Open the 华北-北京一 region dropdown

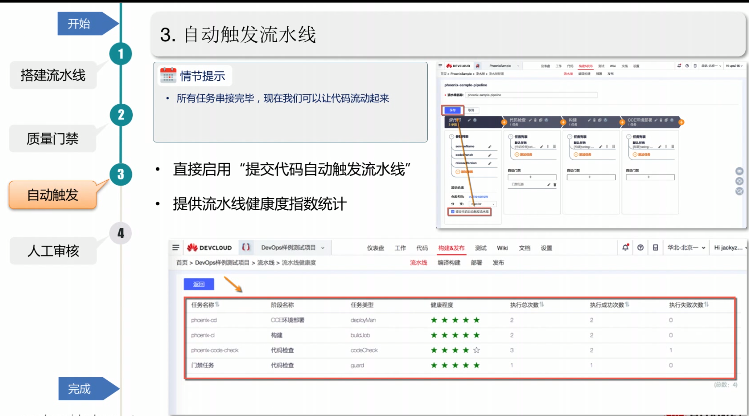click(x=686, y=247)
